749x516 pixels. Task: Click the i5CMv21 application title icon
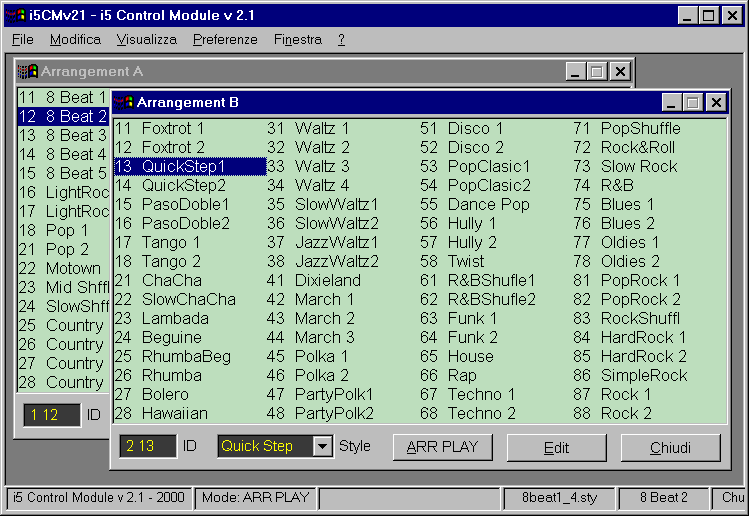(x=15, y=15)
